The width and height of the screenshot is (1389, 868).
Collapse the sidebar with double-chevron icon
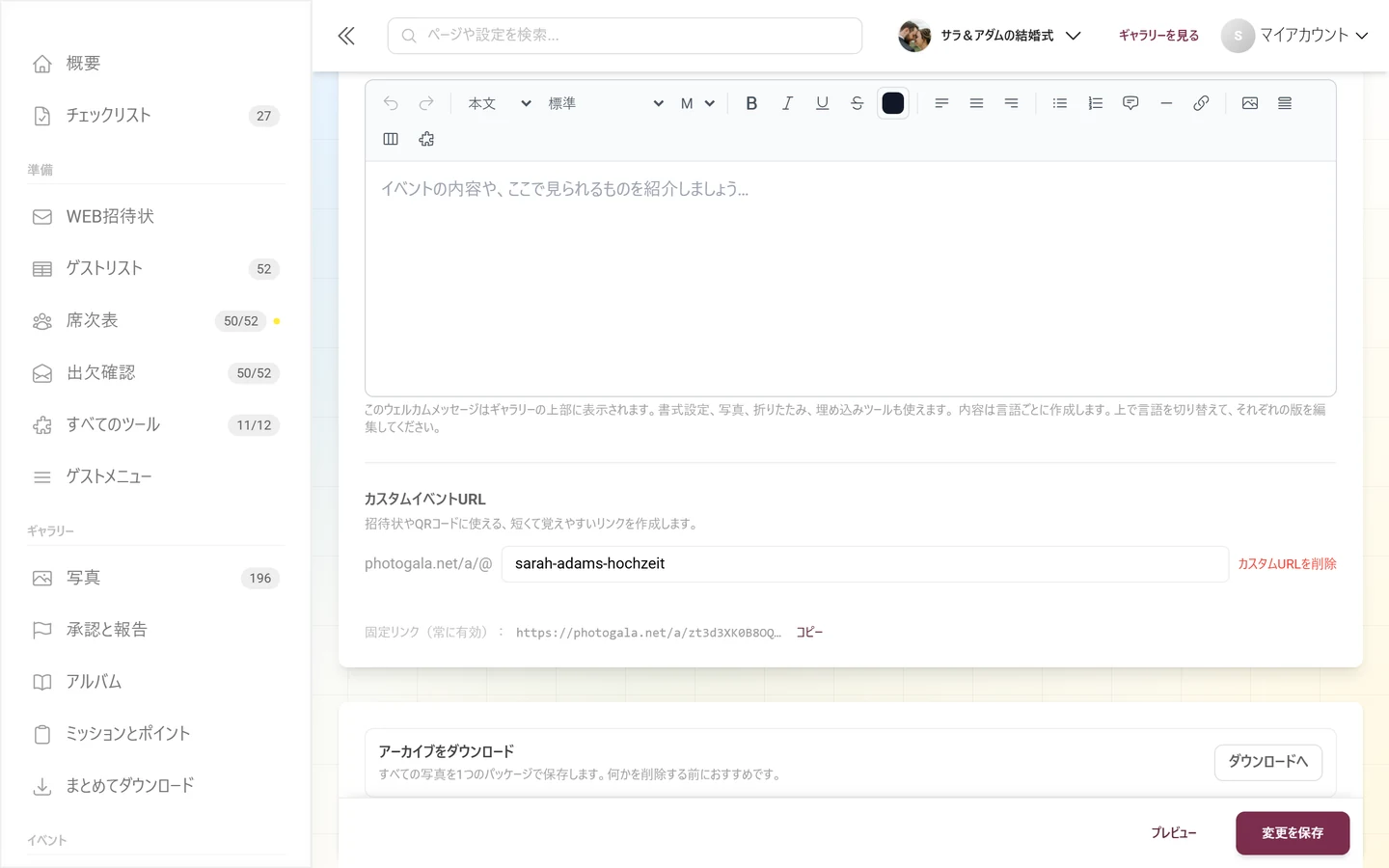tap(346, 36)
